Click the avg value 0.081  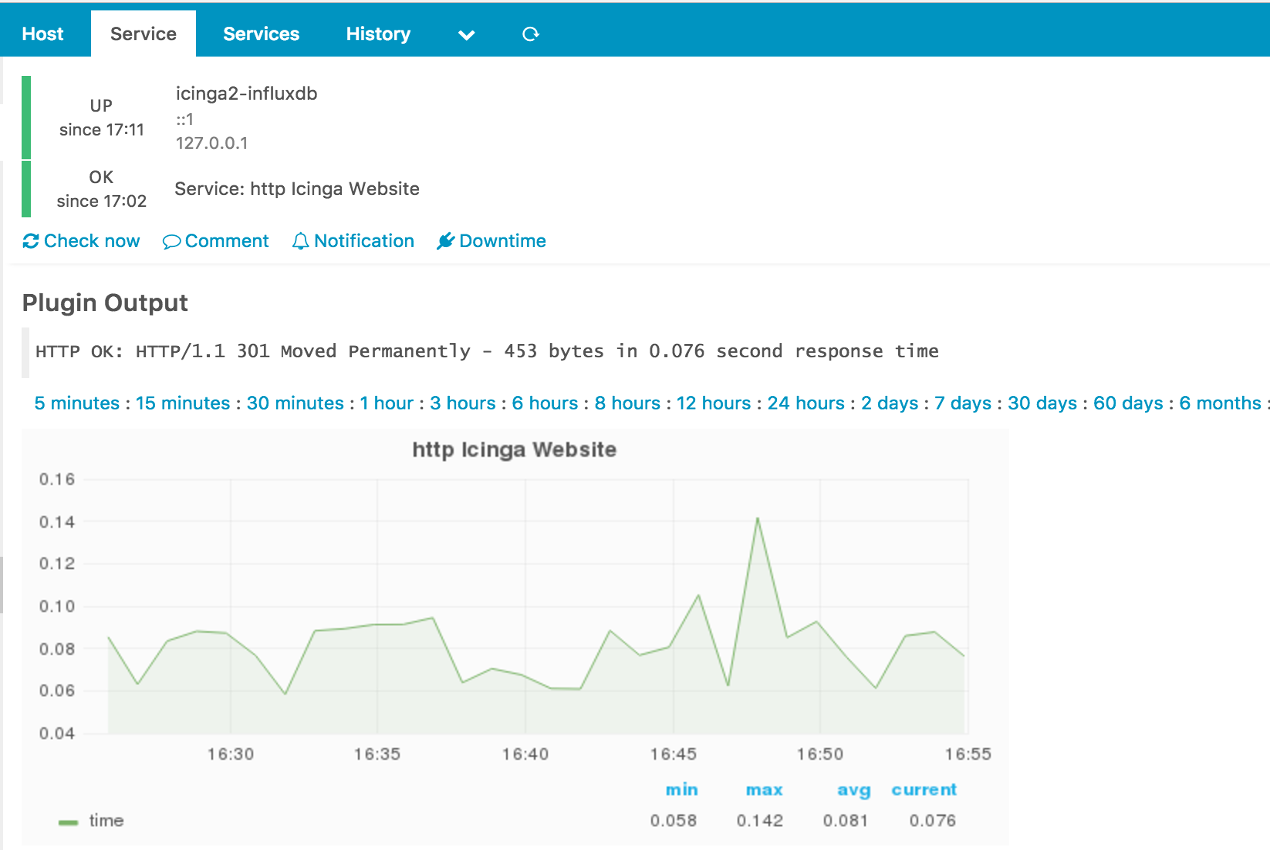pos(846,821)
